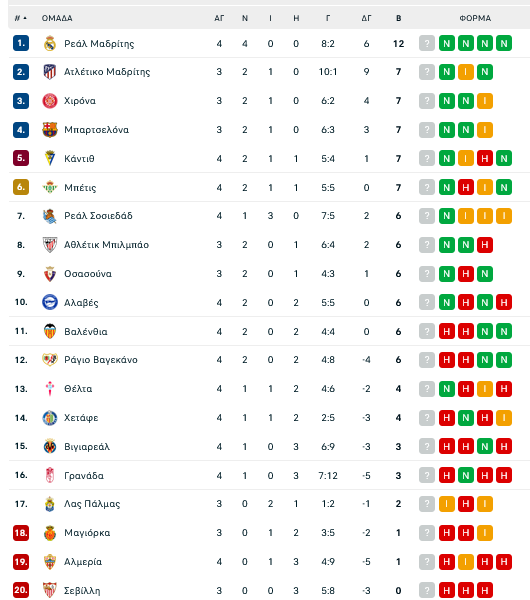Open the Ράγιο Βαγεκάνο team page
530x600 pixels.
click(x=101, y=360)
